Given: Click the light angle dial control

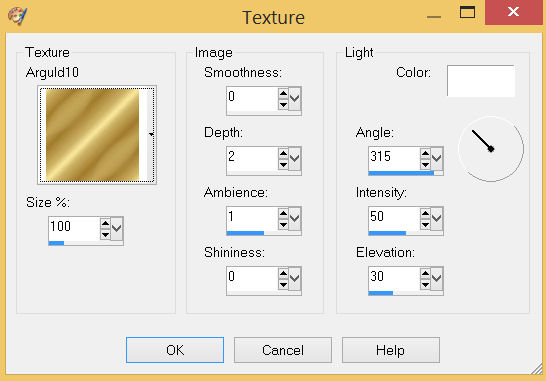Looking at the screenshot, I should point(491,149).
